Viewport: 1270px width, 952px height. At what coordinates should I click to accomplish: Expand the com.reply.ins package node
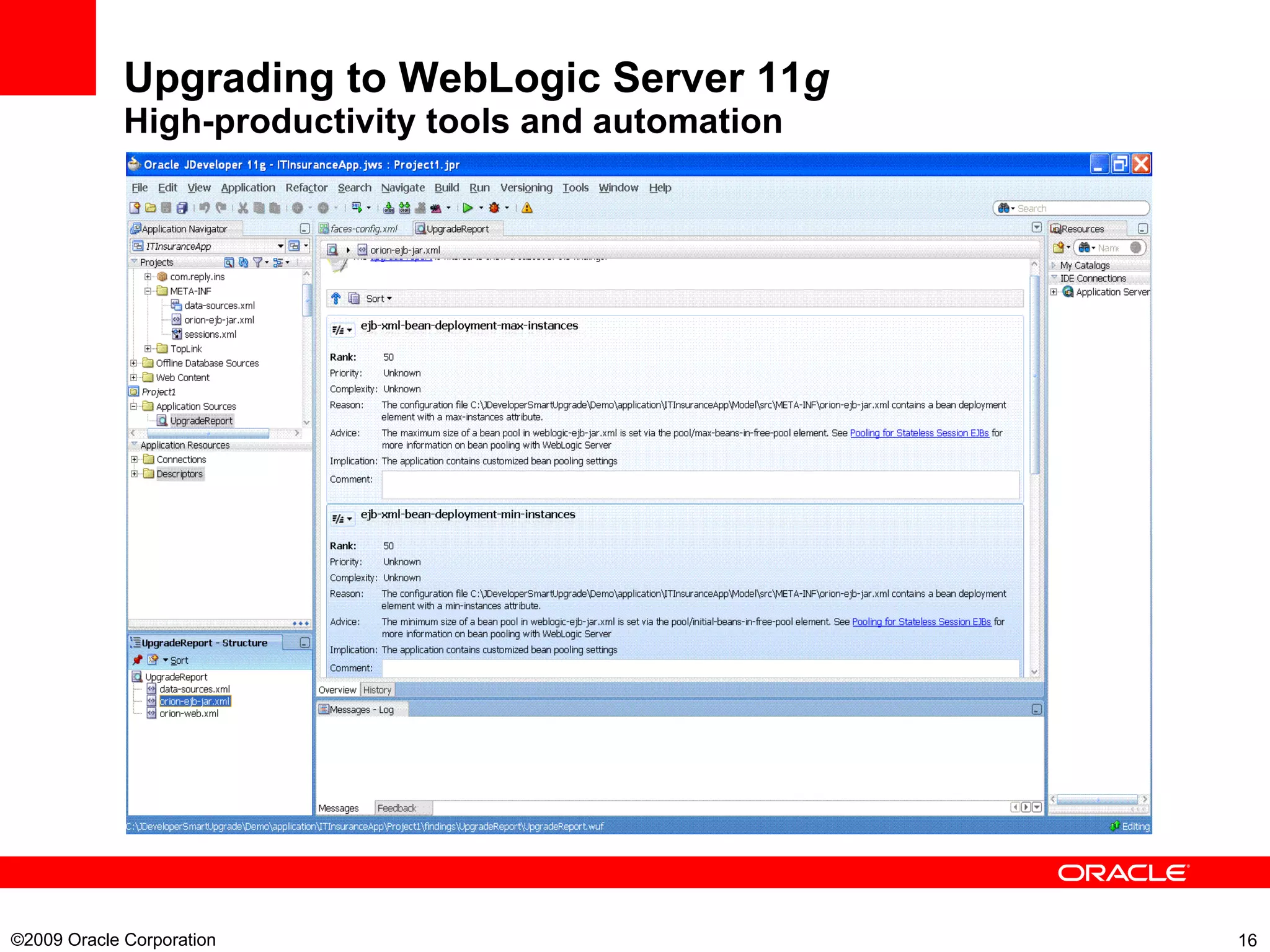(x=148, y=277)
